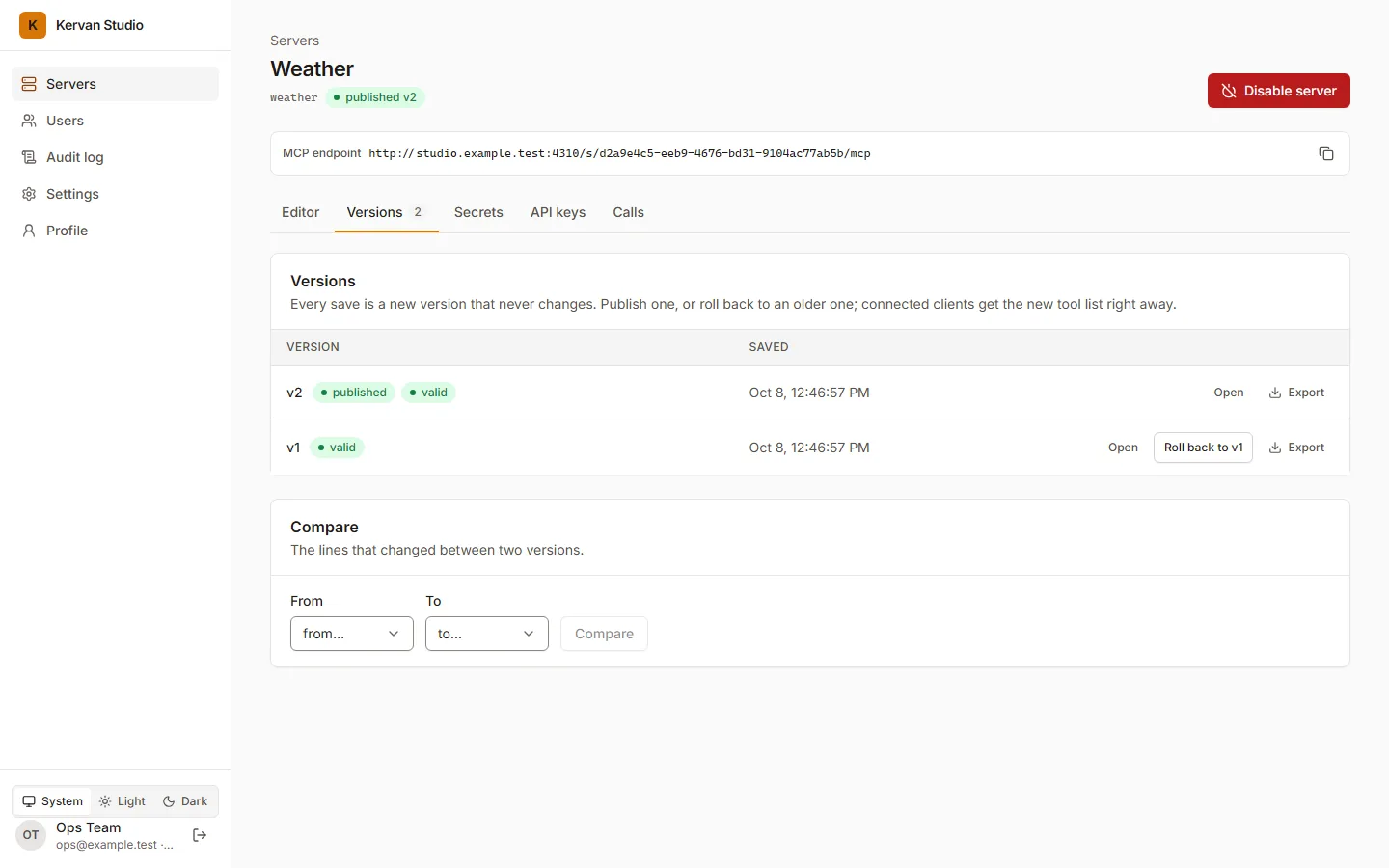1389x868 pixels.
Task: Switch to Dark theme
Action: 185,801
